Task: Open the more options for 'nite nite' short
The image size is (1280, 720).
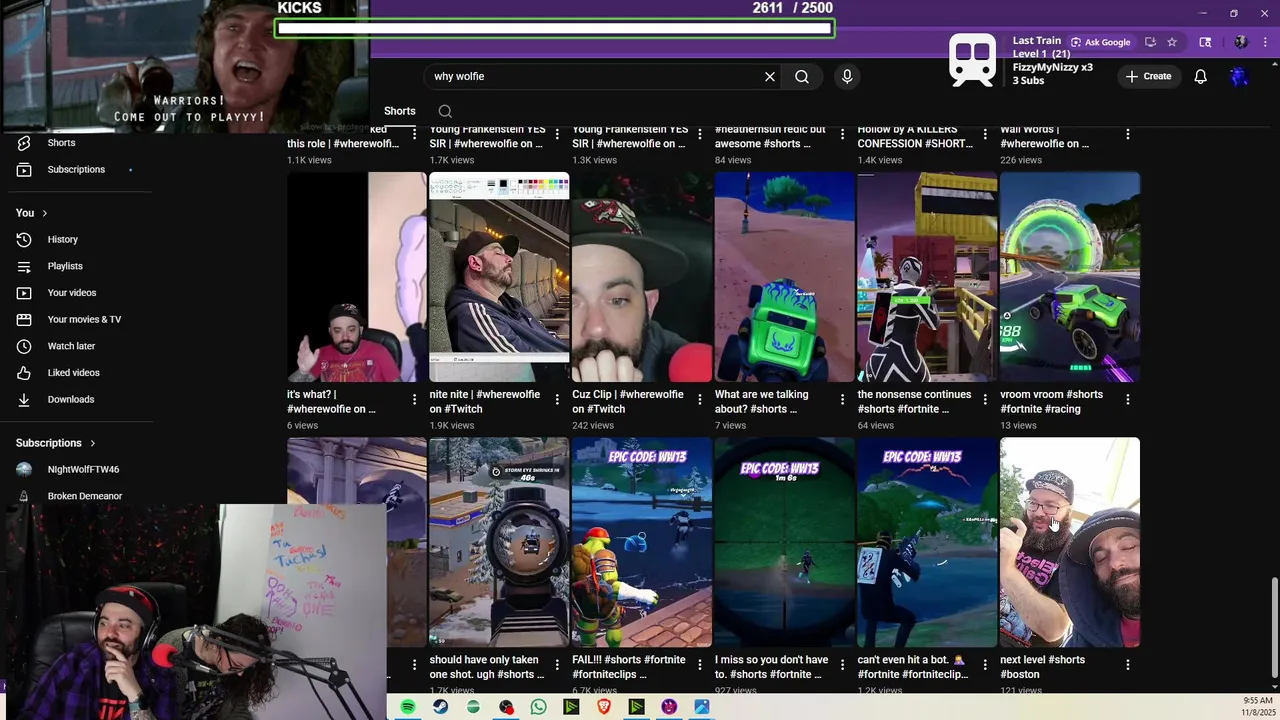Action: (x=557, y=399)
